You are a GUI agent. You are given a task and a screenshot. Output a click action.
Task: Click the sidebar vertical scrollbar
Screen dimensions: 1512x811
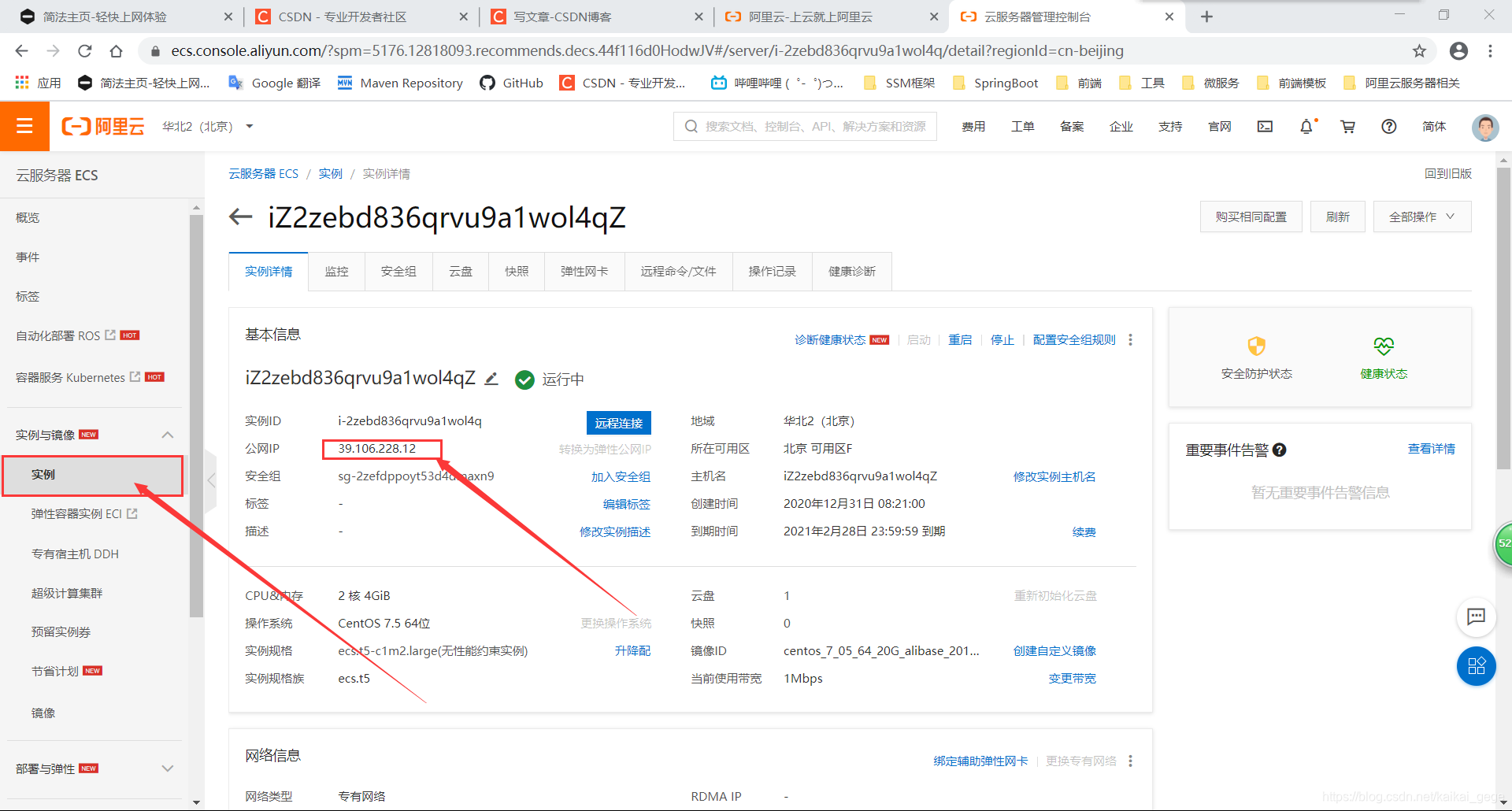[196, 415]
